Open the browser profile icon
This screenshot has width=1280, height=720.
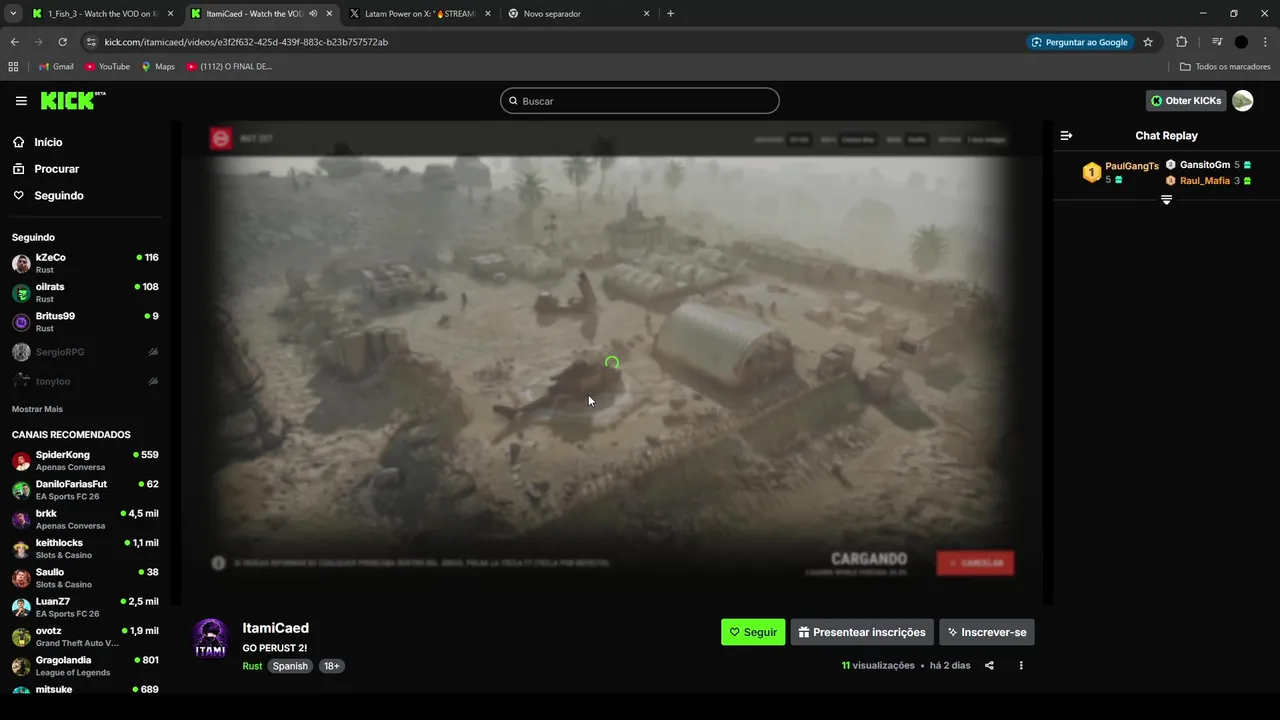pos(1241,42)
